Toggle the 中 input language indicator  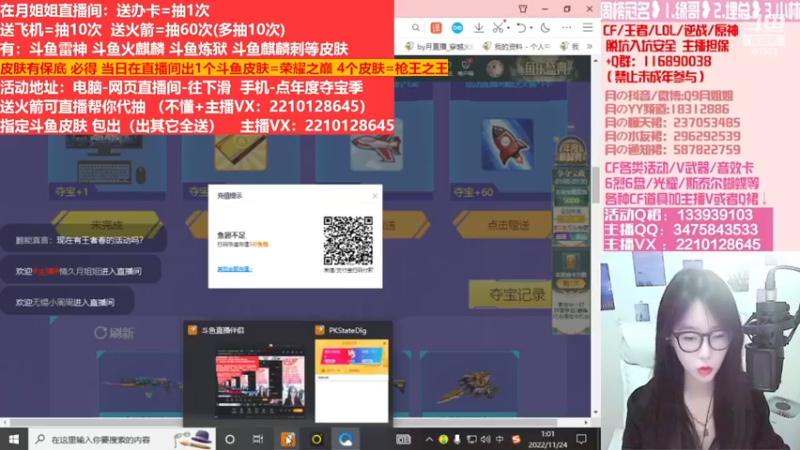(x=499, y=439)
